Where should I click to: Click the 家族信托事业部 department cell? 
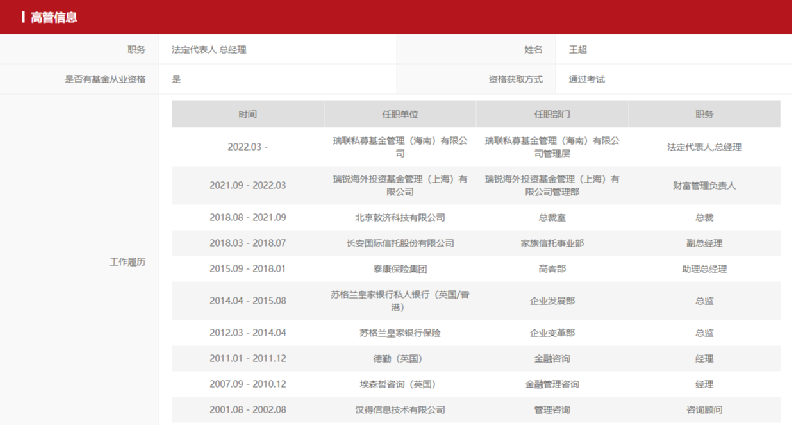[552, 243]
